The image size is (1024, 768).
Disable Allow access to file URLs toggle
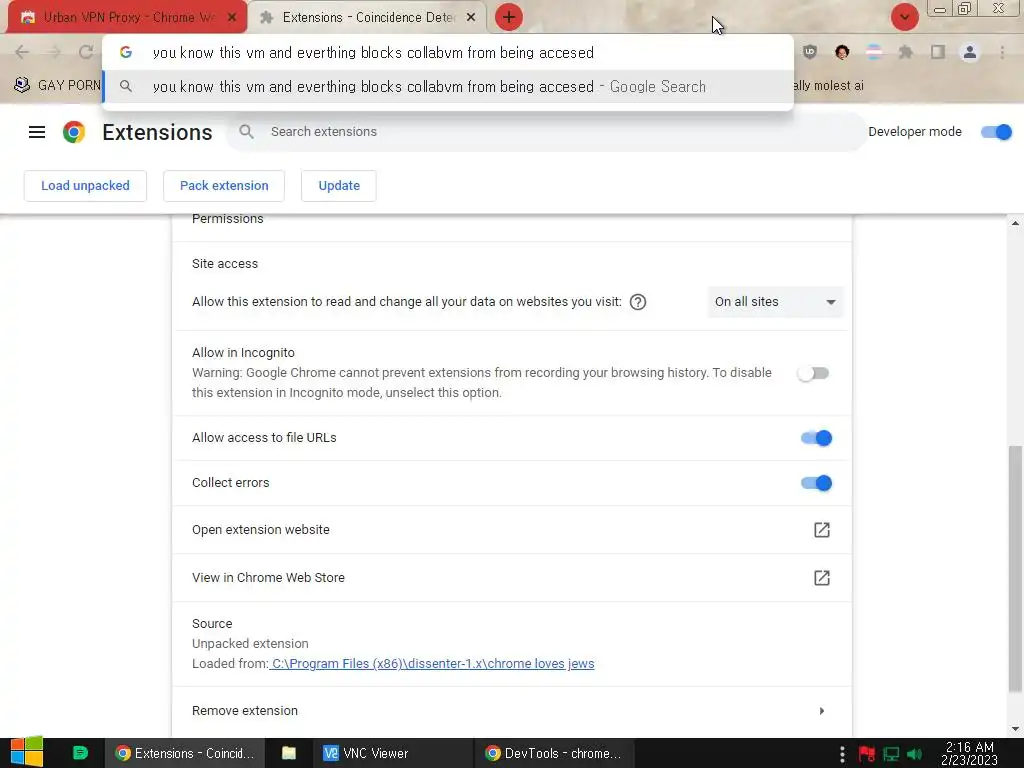coord(816,438)
